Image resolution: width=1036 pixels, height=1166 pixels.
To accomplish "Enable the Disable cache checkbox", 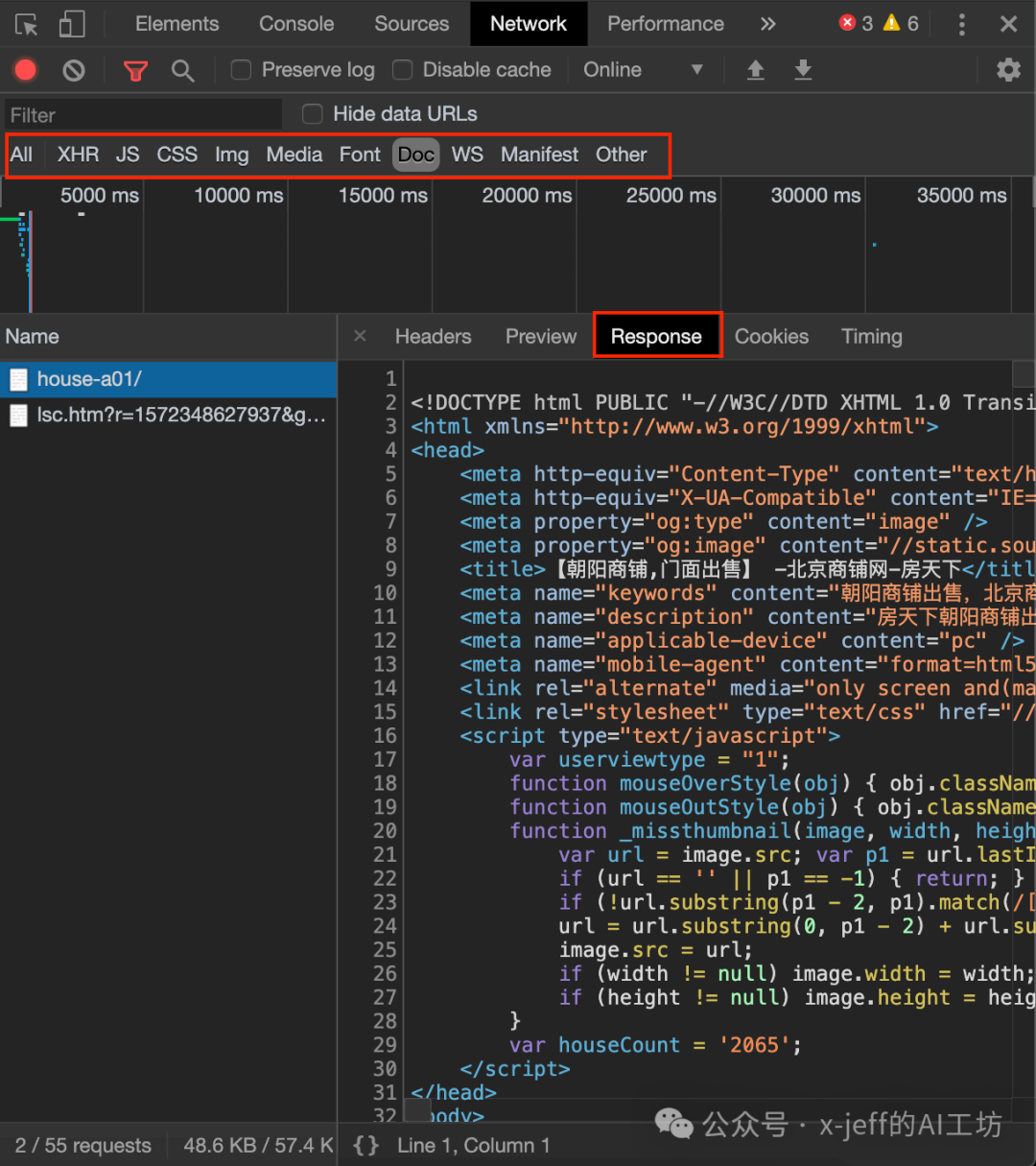I will [x=403, y=69].
